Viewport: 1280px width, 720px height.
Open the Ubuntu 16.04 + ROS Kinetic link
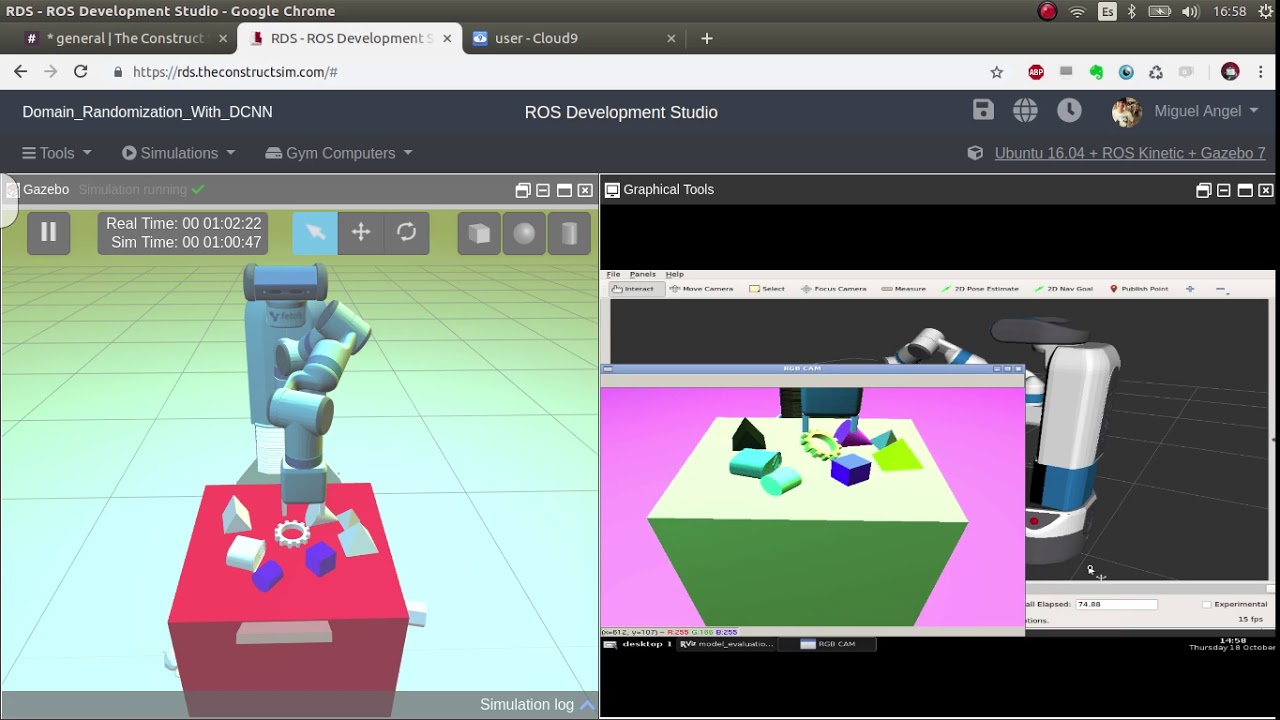1130,153
